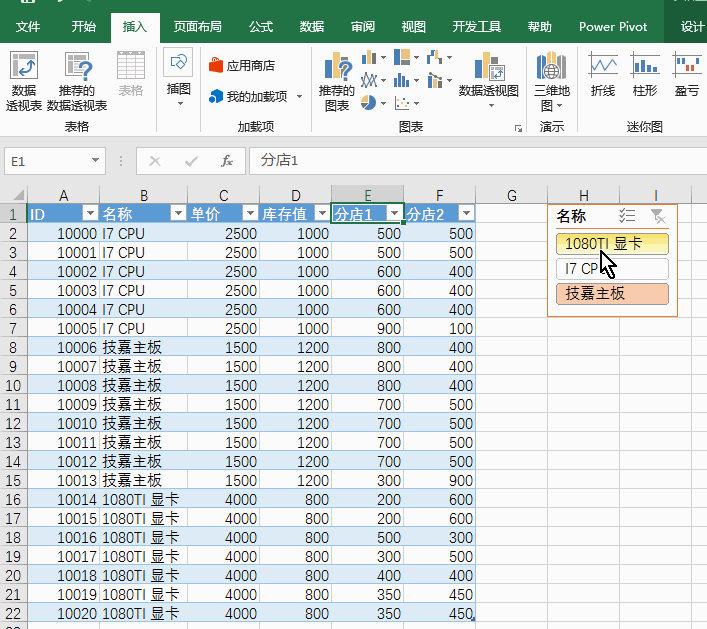This screenshot has width=707, height=629.
Task: Expand the Name Box dropdown
Action: pos(95,161)
